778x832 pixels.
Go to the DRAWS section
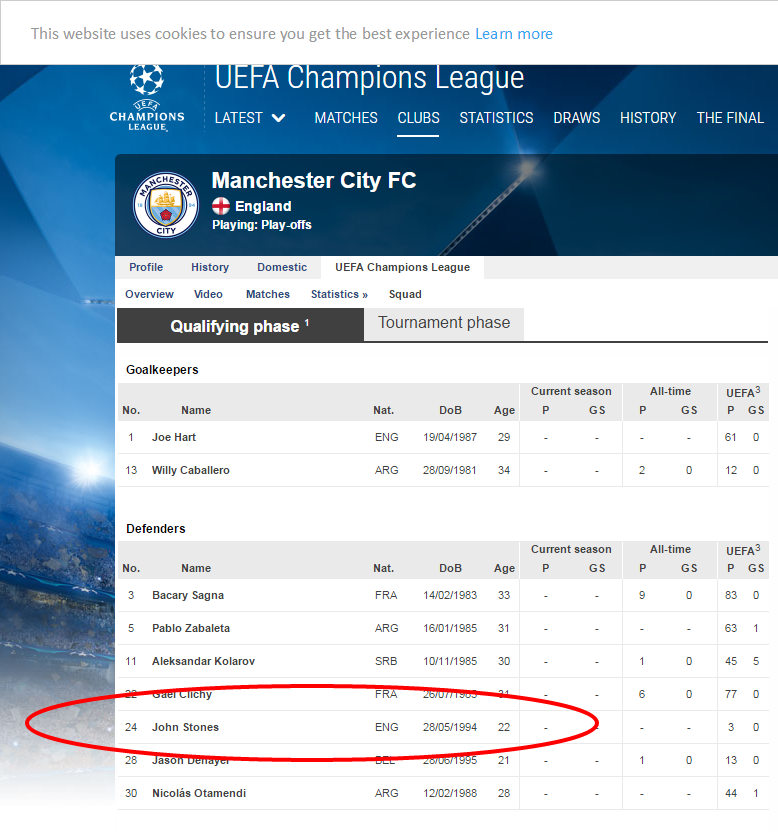[x=576, y=118]
